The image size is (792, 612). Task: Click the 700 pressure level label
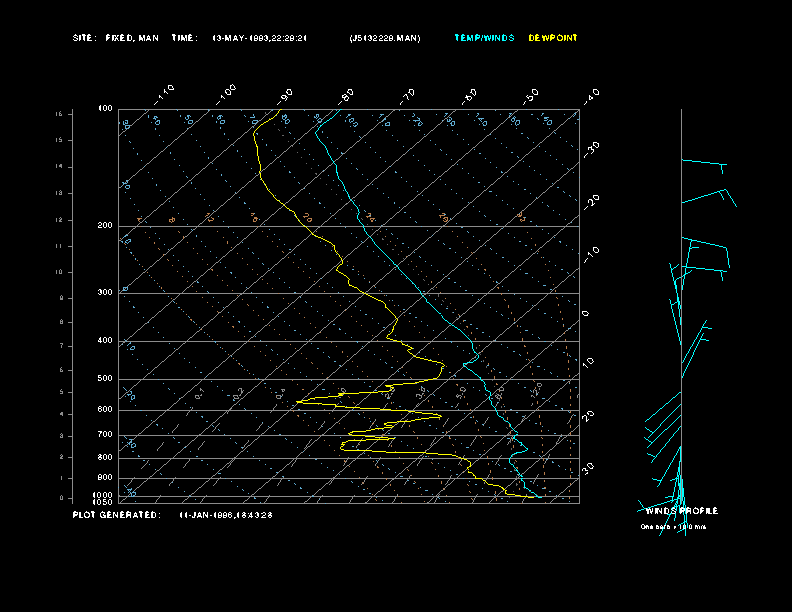click(x=105, y=434)
